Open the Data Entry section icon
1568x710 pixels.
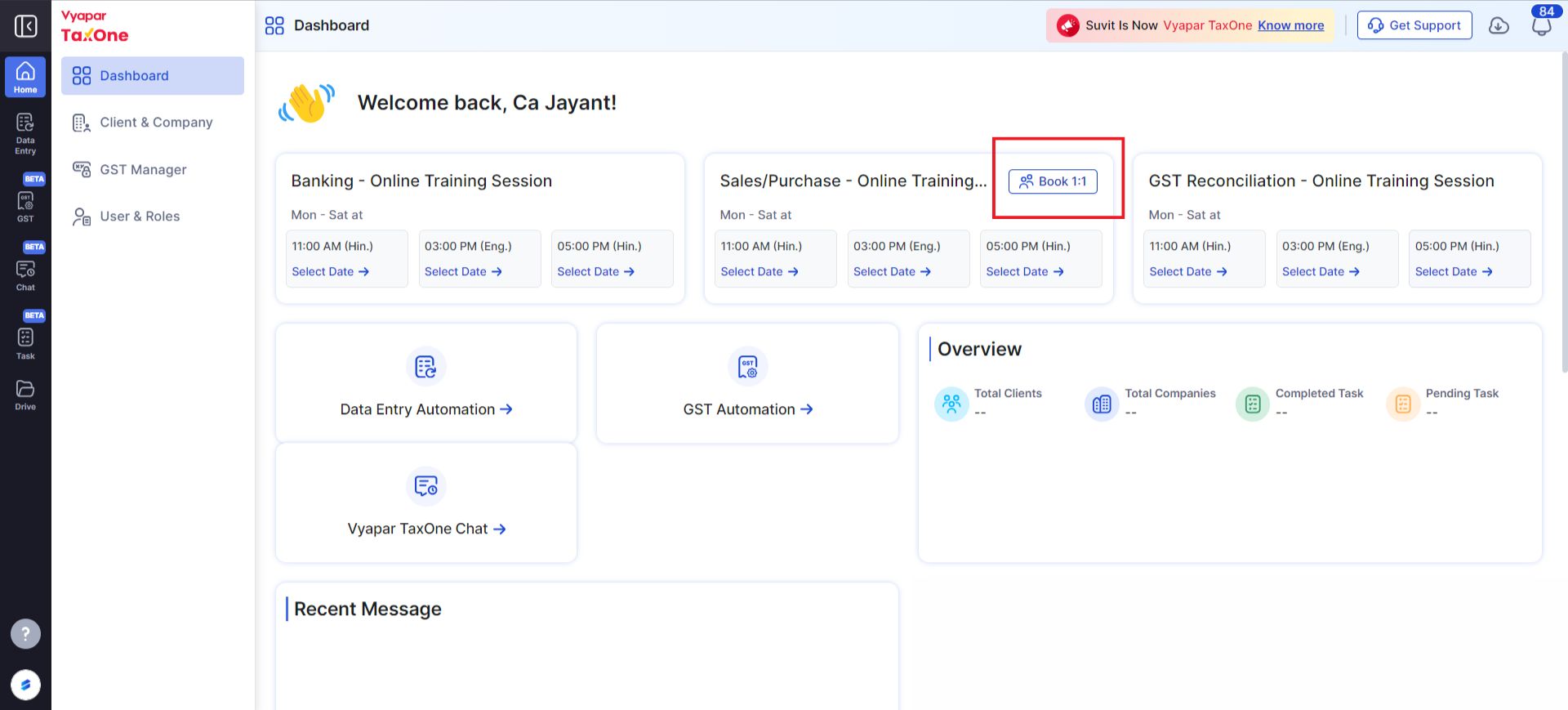click(x=25, y=134)
